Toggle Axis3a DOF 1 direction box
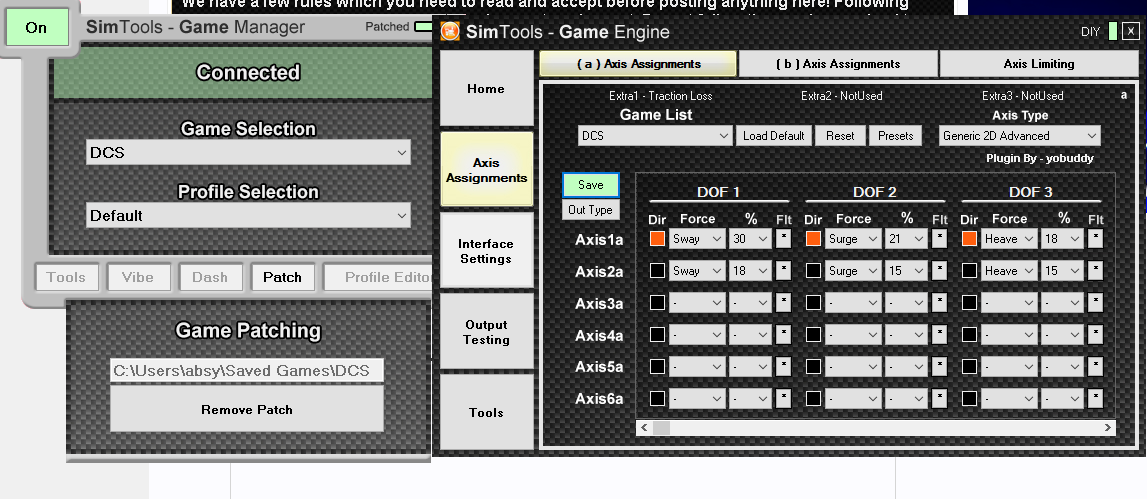1147x499 pixels. tap(657, 302)
